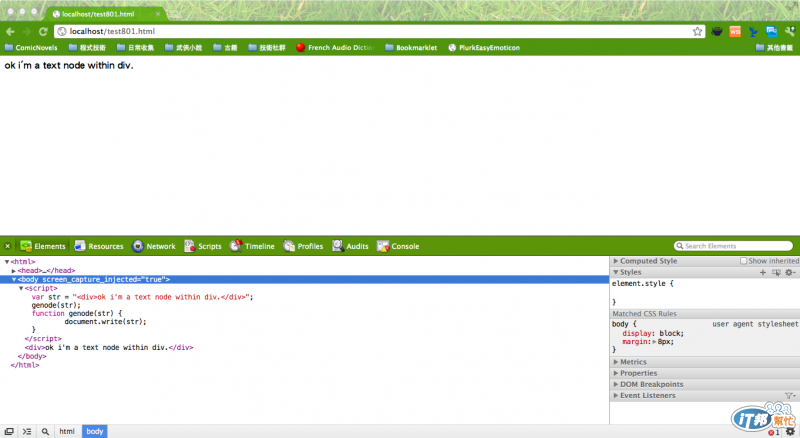This screenshot has height=438, width=800.
Task: Undock DevTools into separate window
Action: pyautogui.click(x=9, y=432)
